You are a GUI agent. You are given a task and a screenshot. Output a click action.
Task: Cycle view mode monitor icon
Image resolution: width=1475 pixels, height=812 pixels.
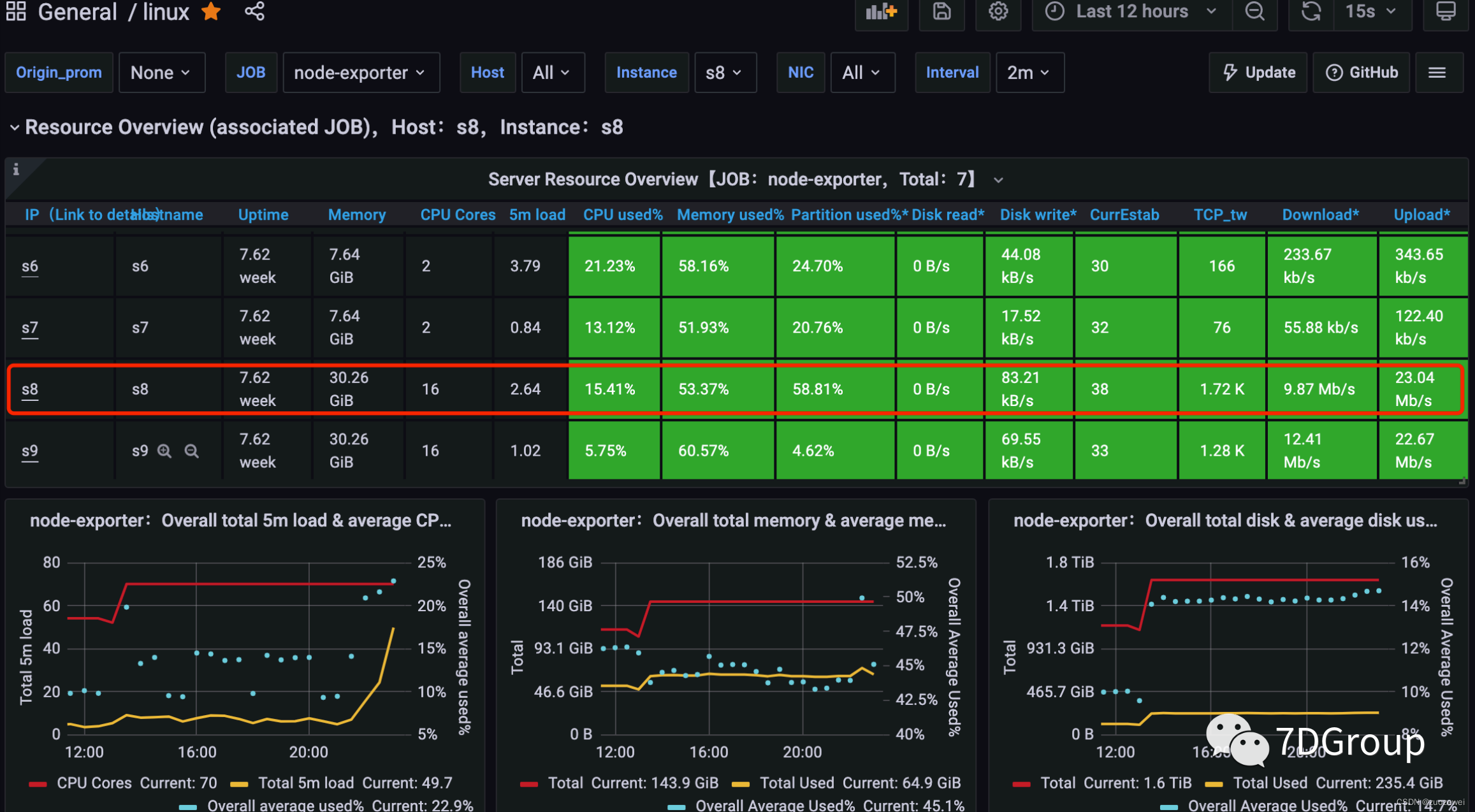pos(1445,12)
